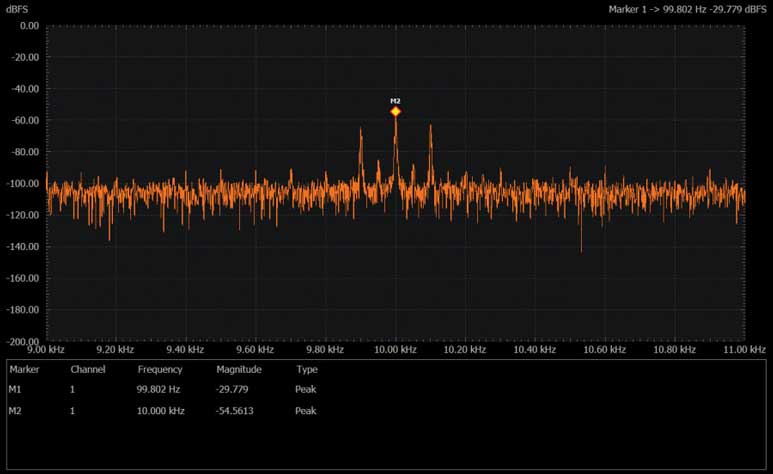
Task: Click the Marker column header
Action: point(23,369)
